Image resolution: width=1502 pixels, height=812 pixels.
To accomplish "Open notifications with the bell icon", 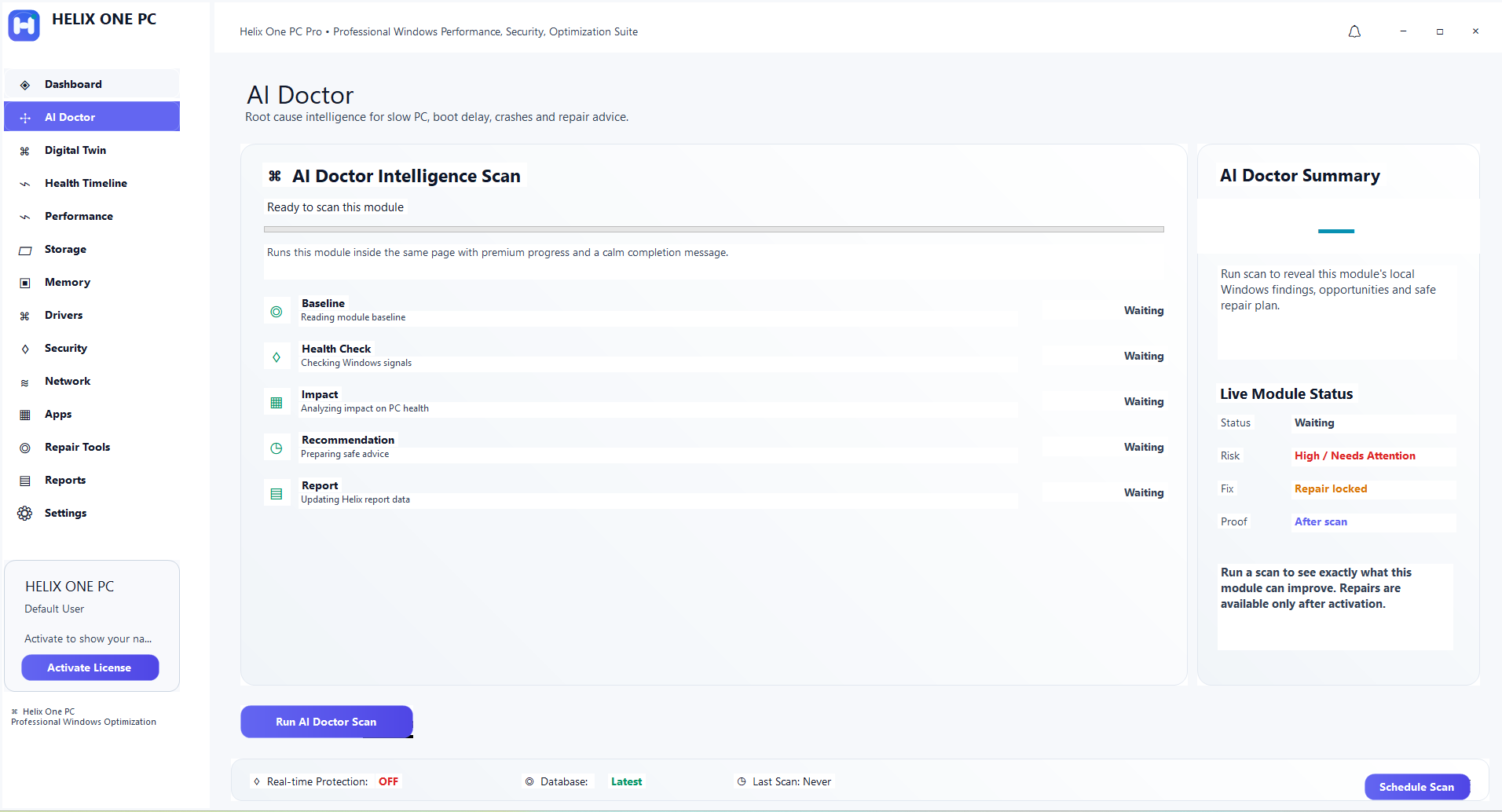I will pyautogui.click(x=1354, y=31).
